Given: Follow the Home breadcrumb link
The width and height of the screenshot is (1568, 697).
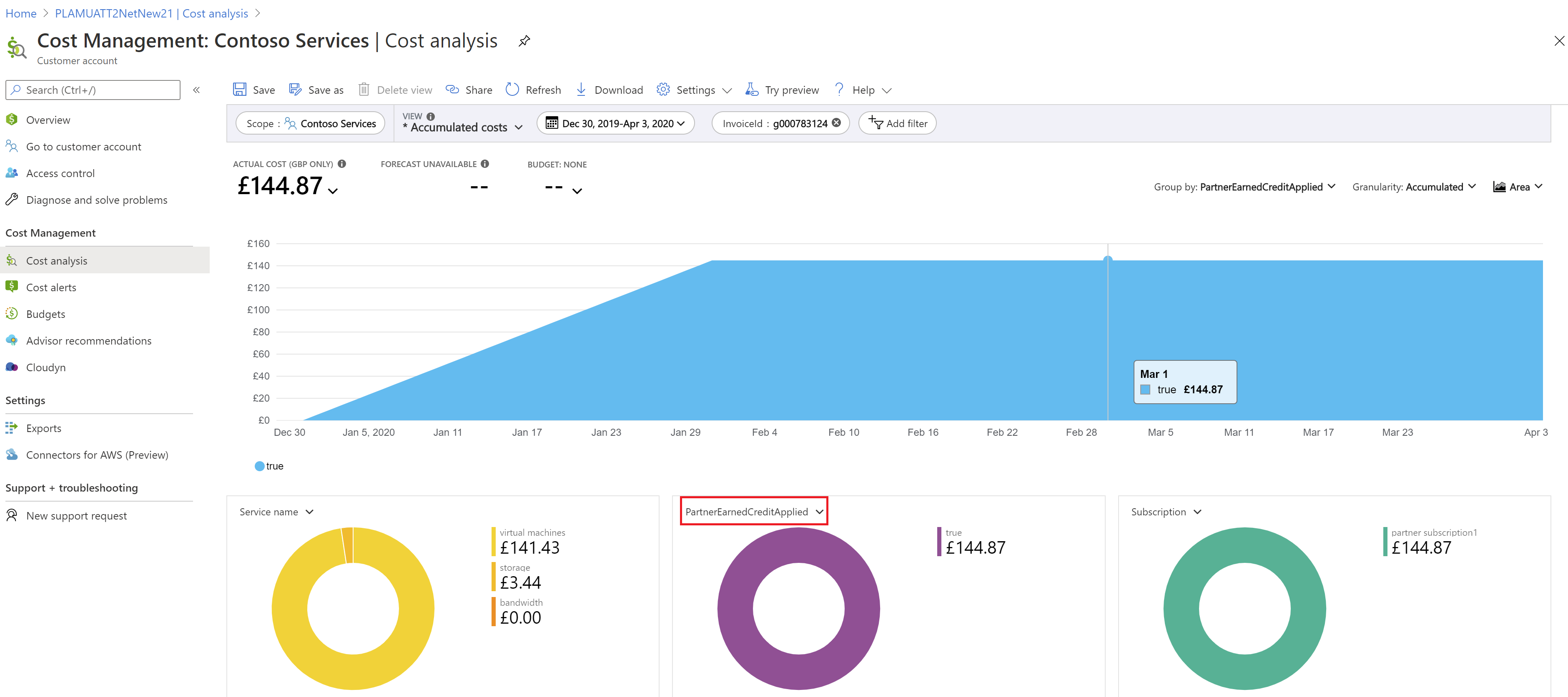Looking at the screenshot, I should [x=21, y=13].
